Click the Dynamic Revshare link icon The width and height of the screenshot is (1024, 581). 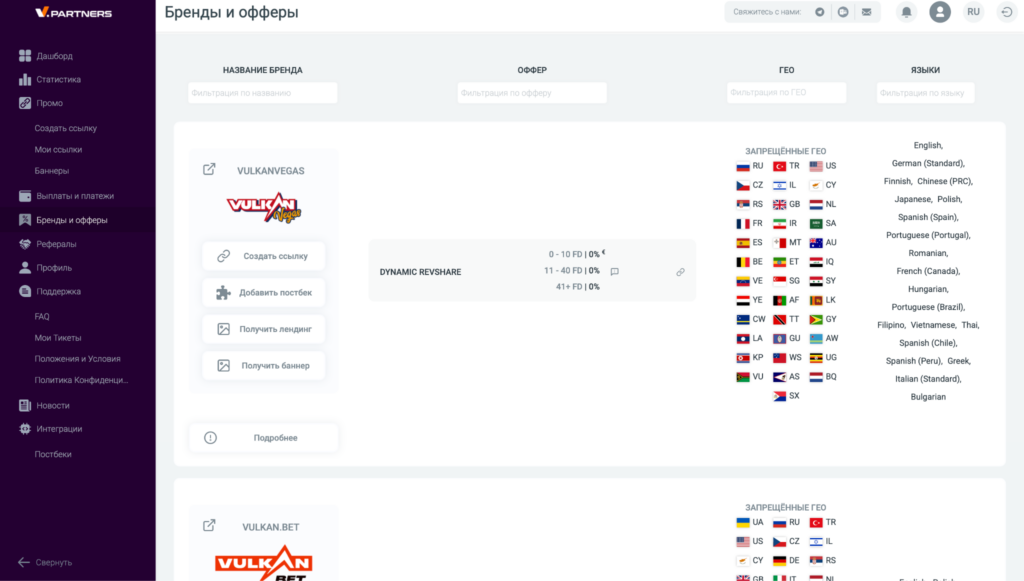680,272
